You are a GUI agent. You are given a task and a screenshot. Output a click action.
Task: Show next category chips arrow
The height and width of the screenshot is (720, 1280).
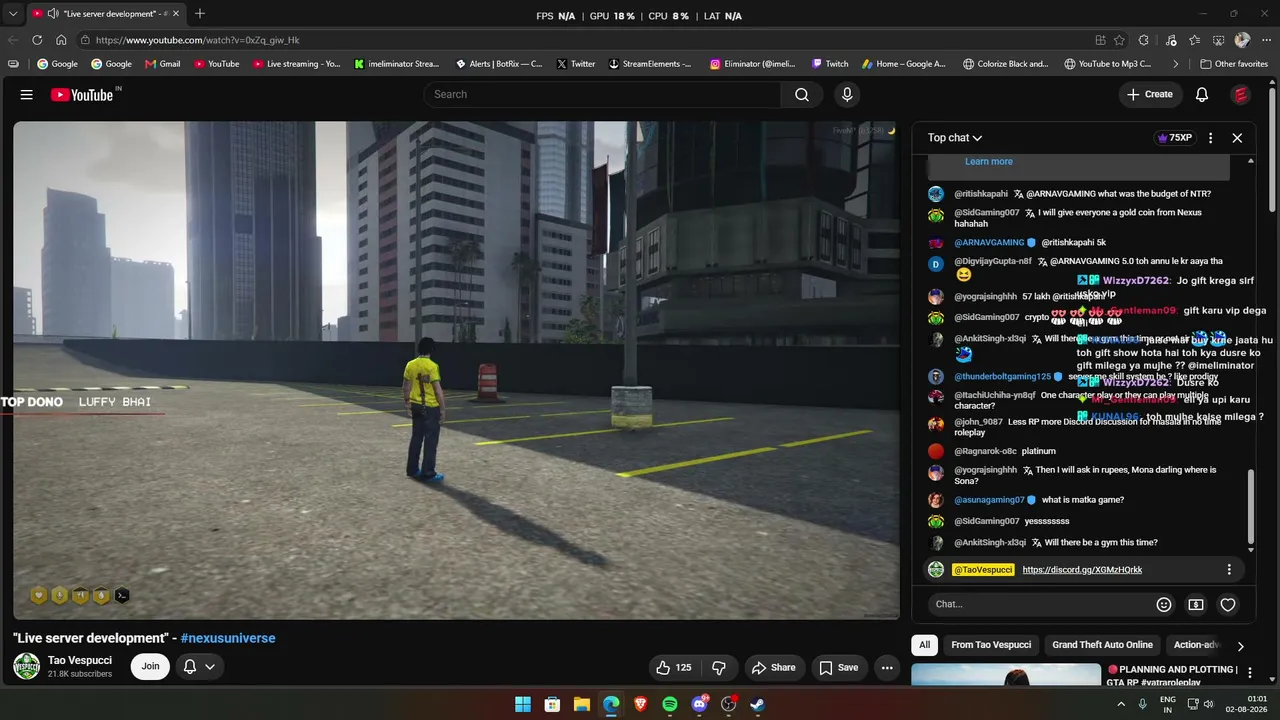click(x=1240, y=646)
